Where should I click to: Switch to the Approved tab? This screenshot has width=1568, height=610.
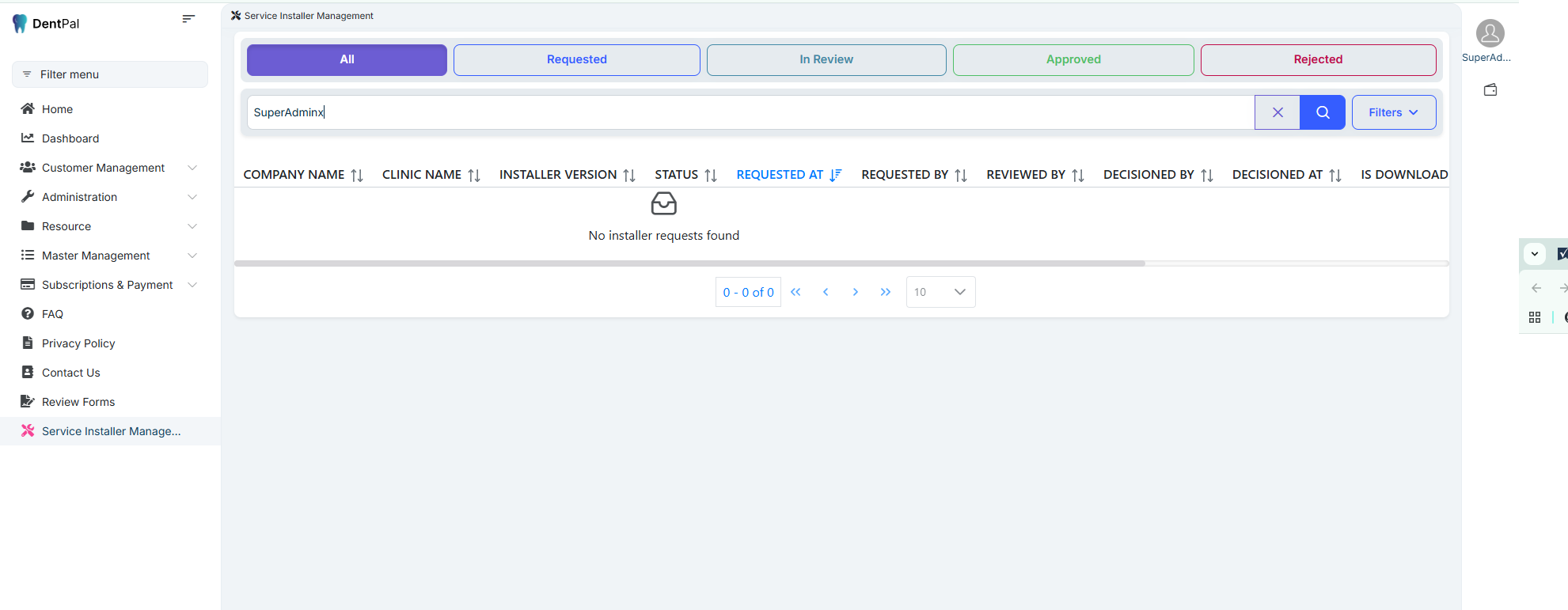click(1073, 60)
